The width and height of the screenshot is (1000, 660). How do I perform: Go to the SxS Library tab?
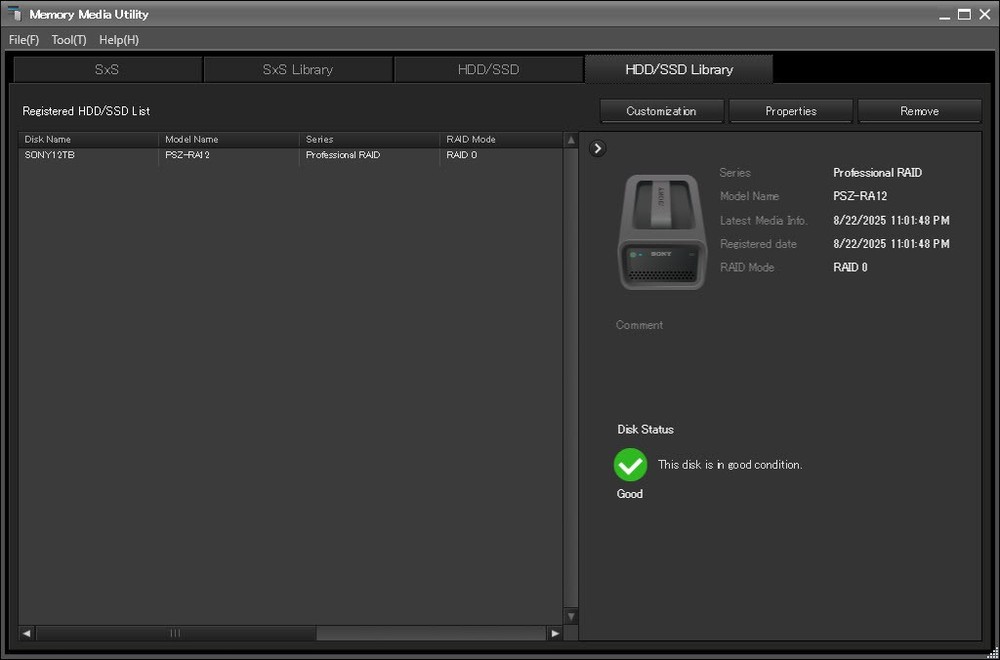[x=298, y=70]
